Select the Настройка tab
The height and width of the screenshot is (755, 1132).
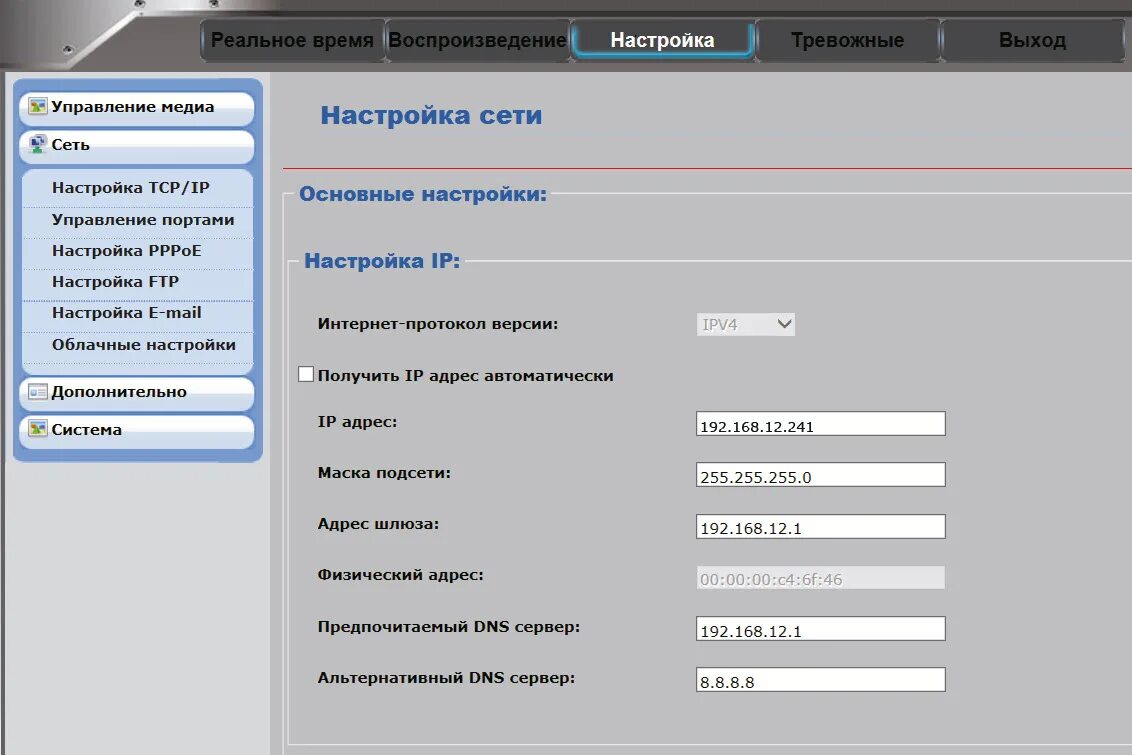[662, 40]
